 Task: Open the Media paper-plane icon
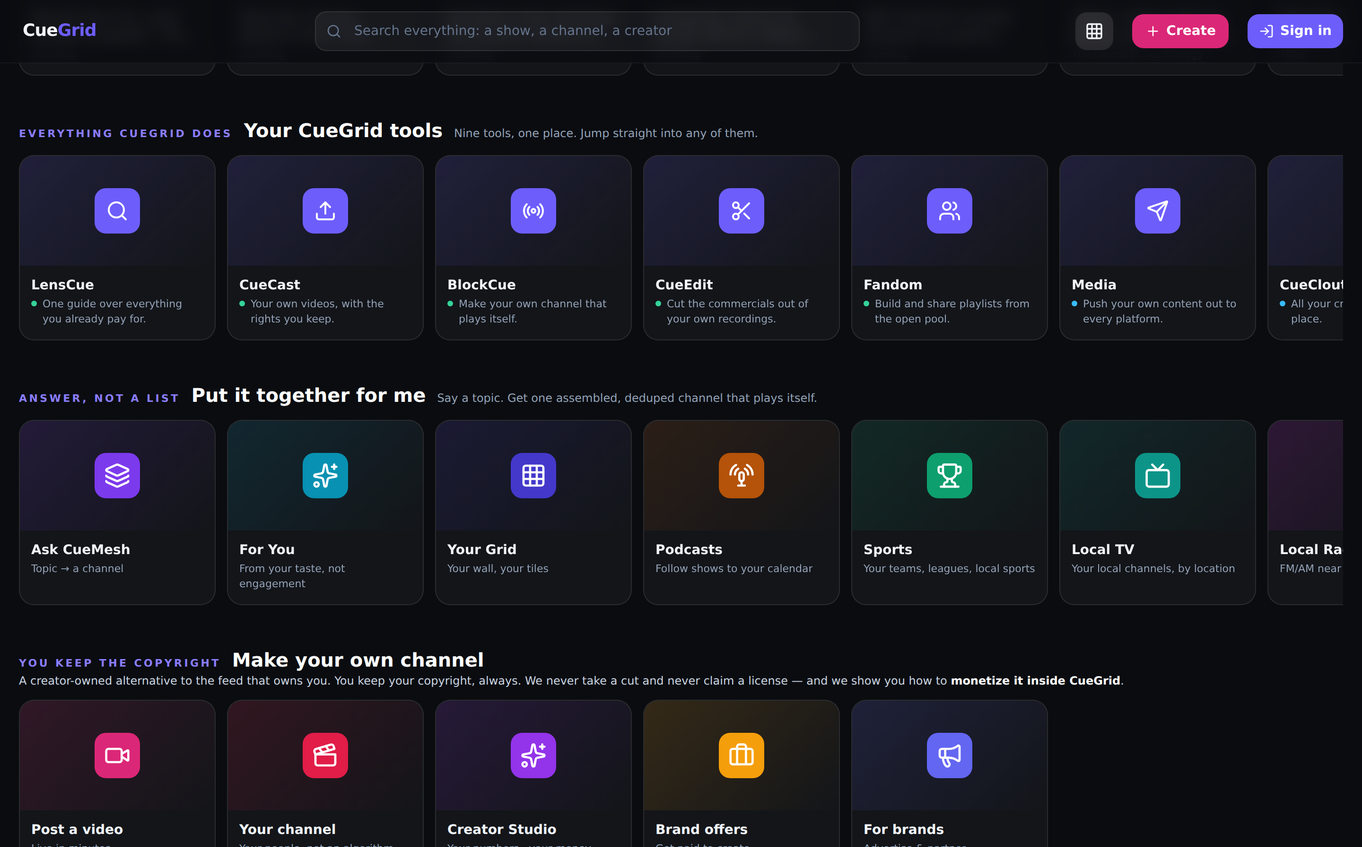pos(1157,211)
